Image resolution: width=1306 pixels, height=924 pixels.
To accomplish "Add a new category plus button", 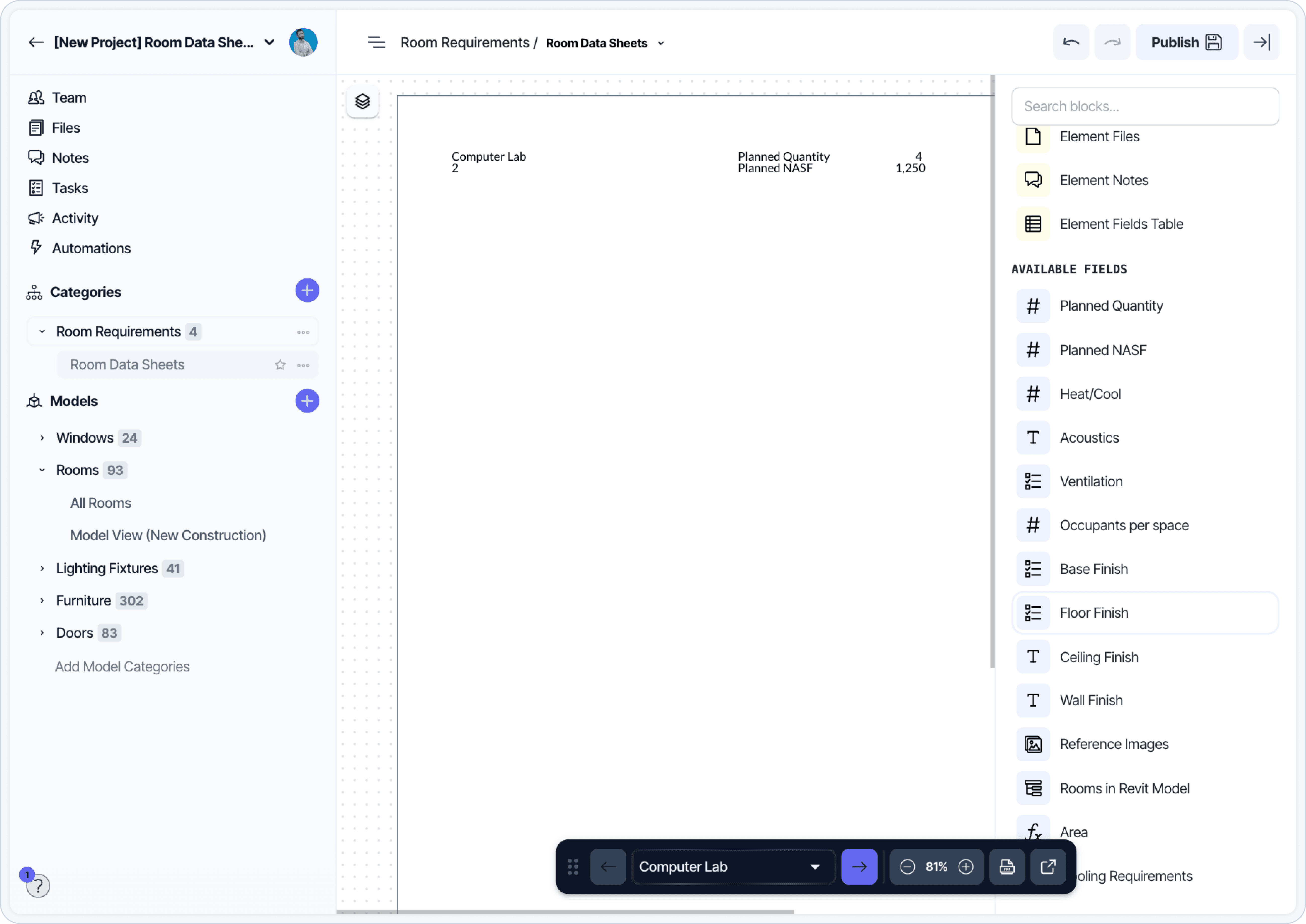I will [x=307, y=291].
